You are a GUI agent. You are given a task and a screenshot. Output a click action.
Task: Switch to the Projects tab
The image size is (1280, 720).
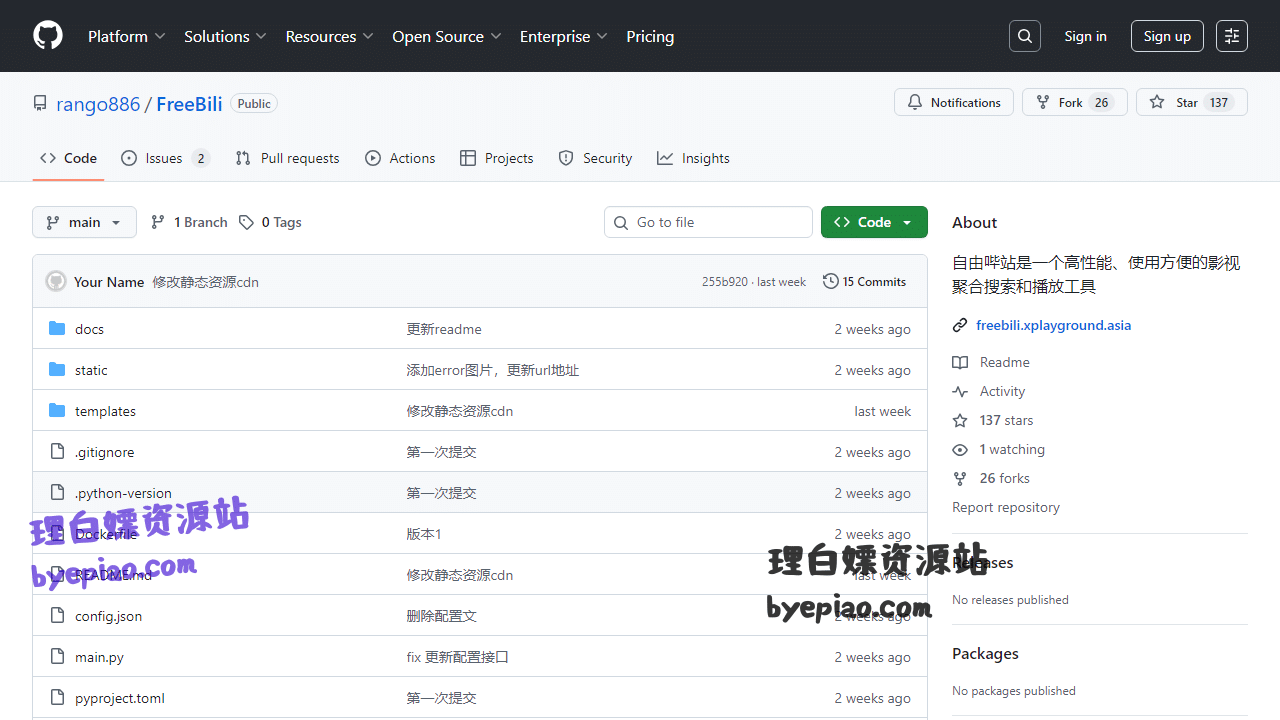496,158
